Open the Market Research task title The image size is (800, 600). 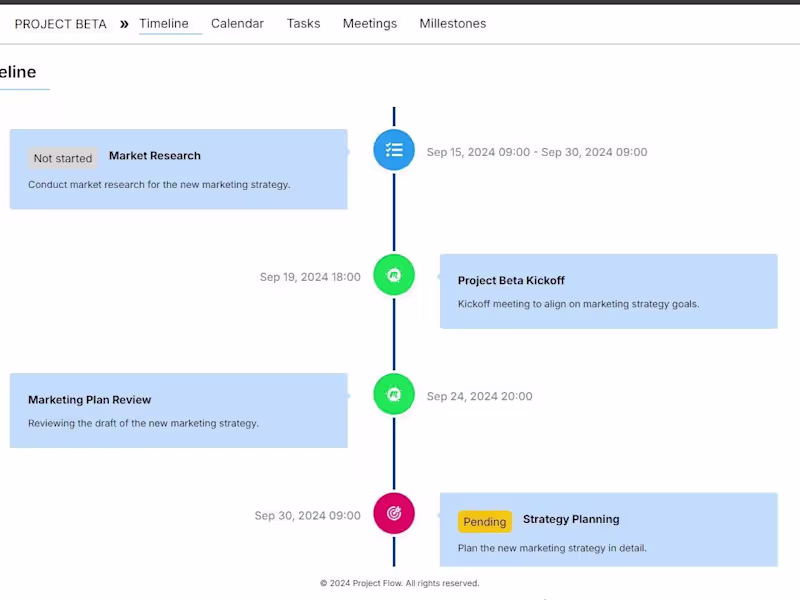coord(155,156)
